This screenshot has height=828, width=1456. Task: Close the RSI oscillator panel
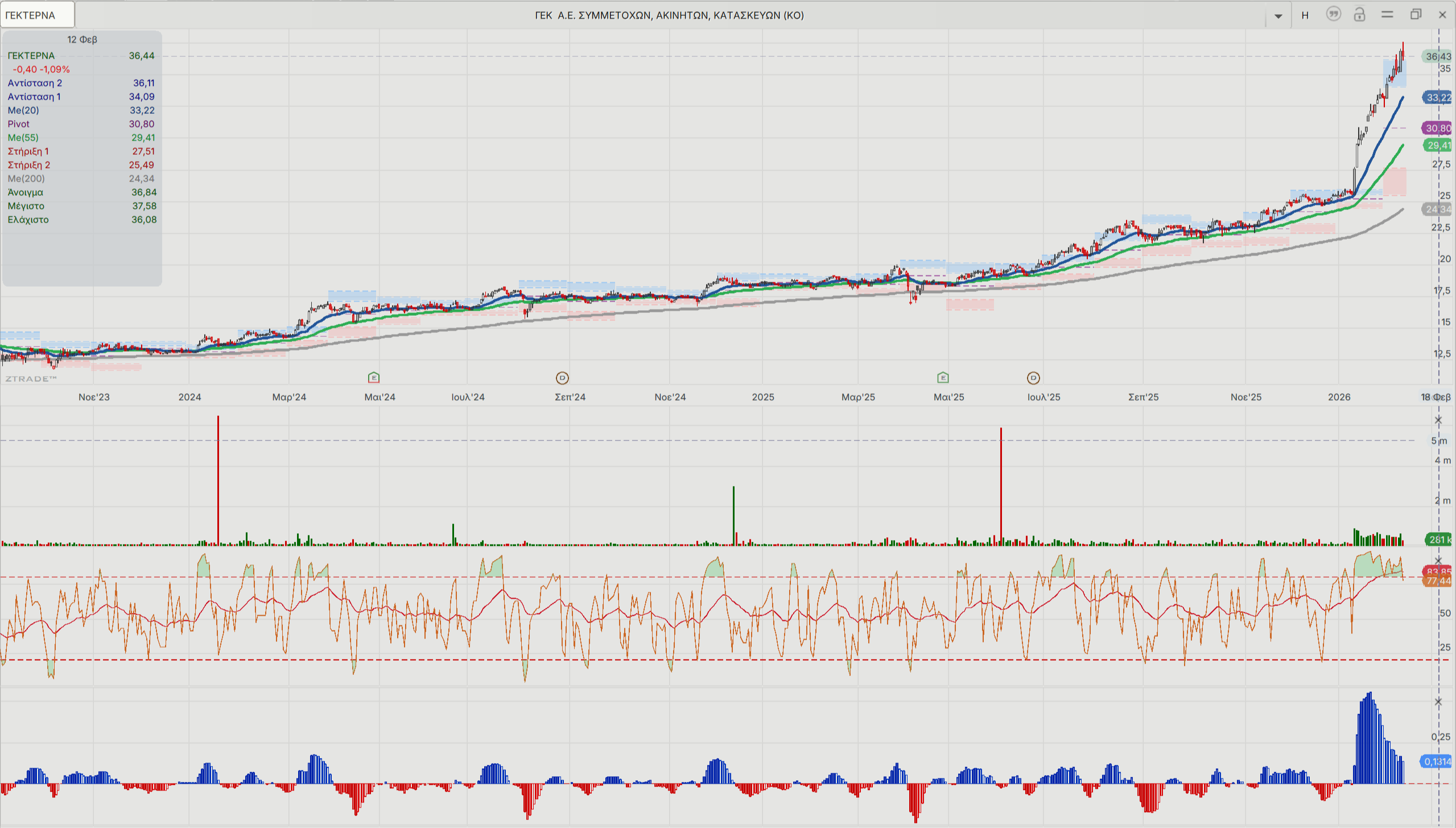1438,561
